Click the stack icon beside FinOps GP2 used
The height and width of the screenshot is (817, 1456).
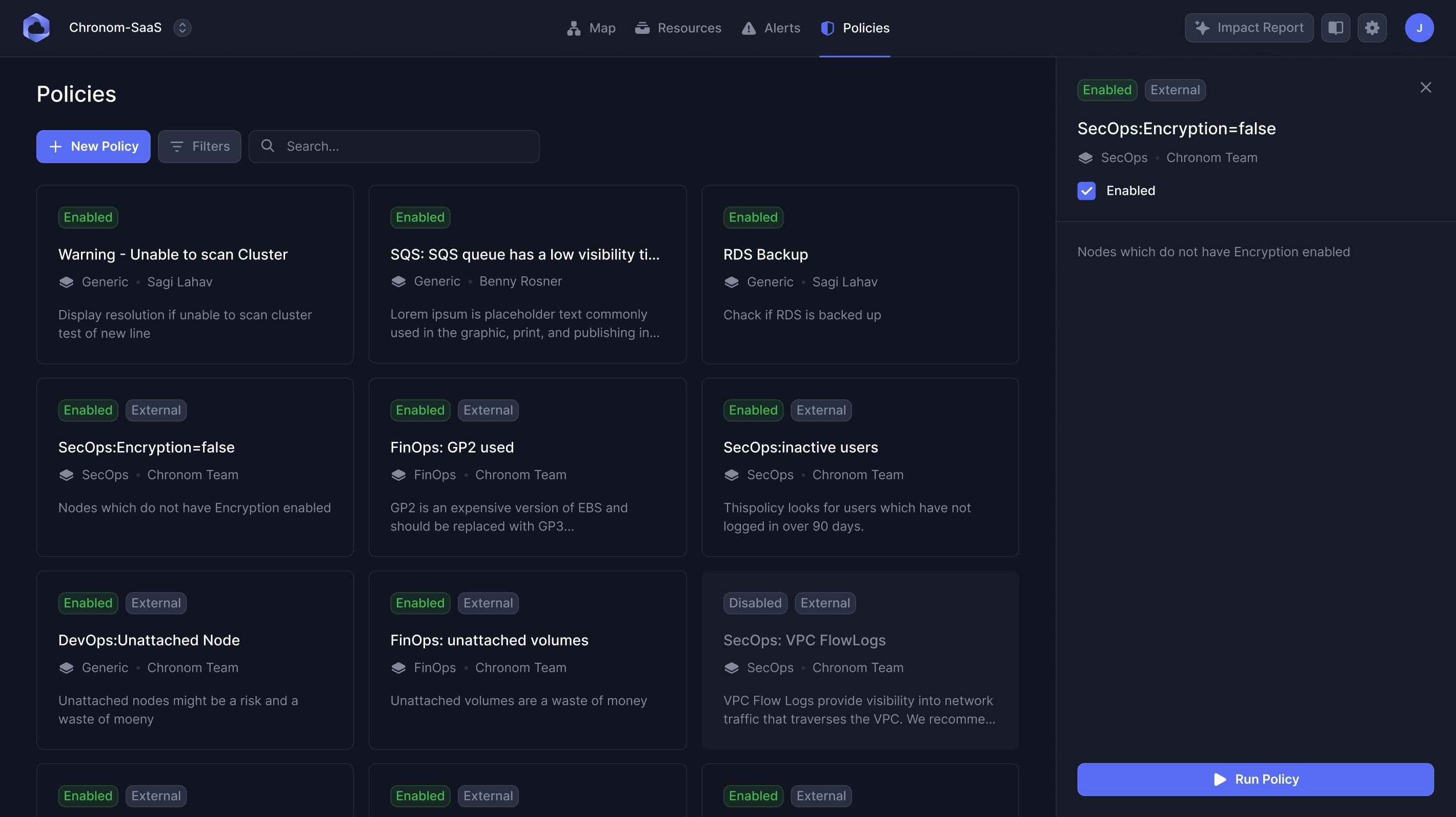coord(398,475)
